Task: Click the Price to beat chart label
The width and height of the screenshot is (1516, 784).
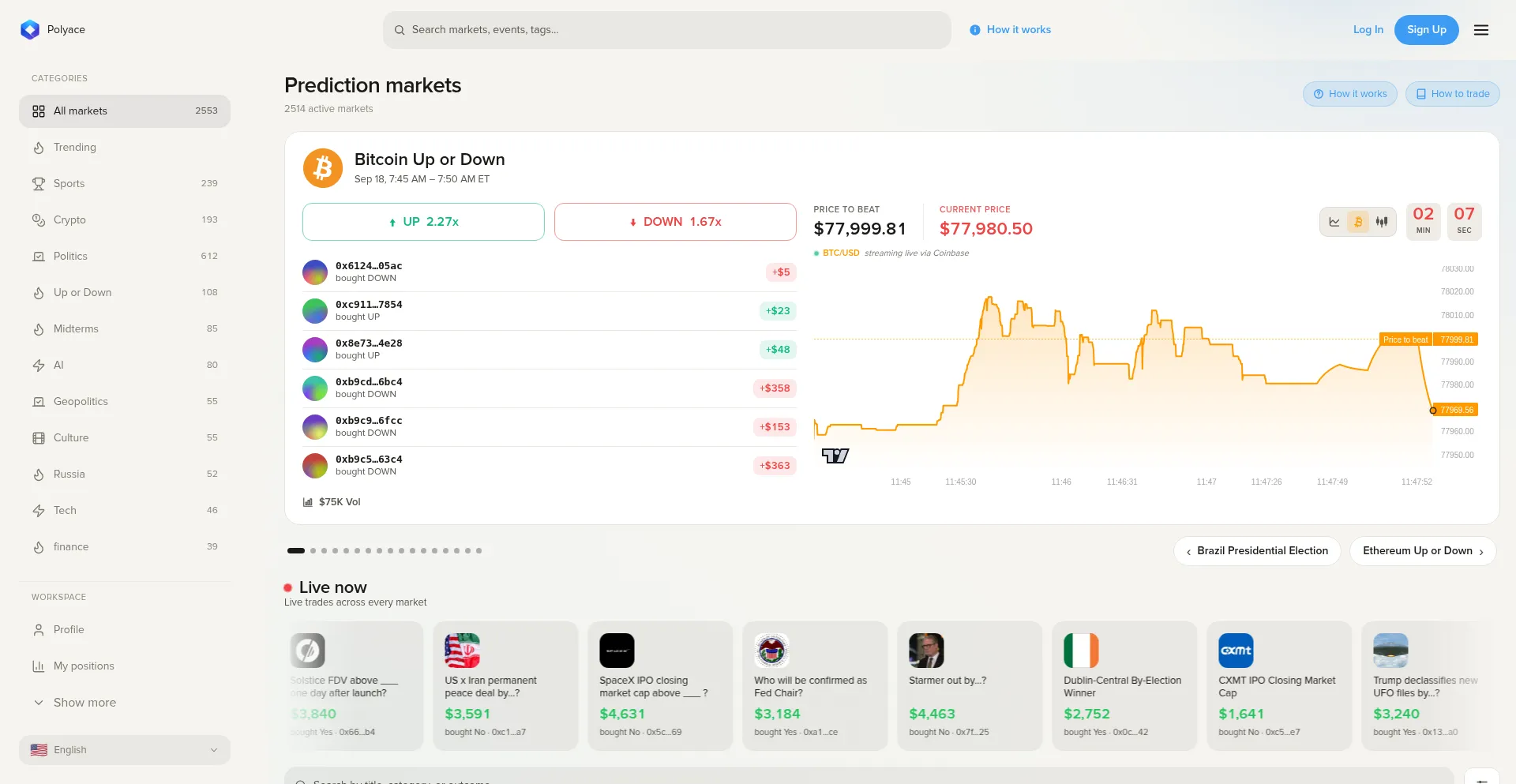Action: coord(1405,339)
